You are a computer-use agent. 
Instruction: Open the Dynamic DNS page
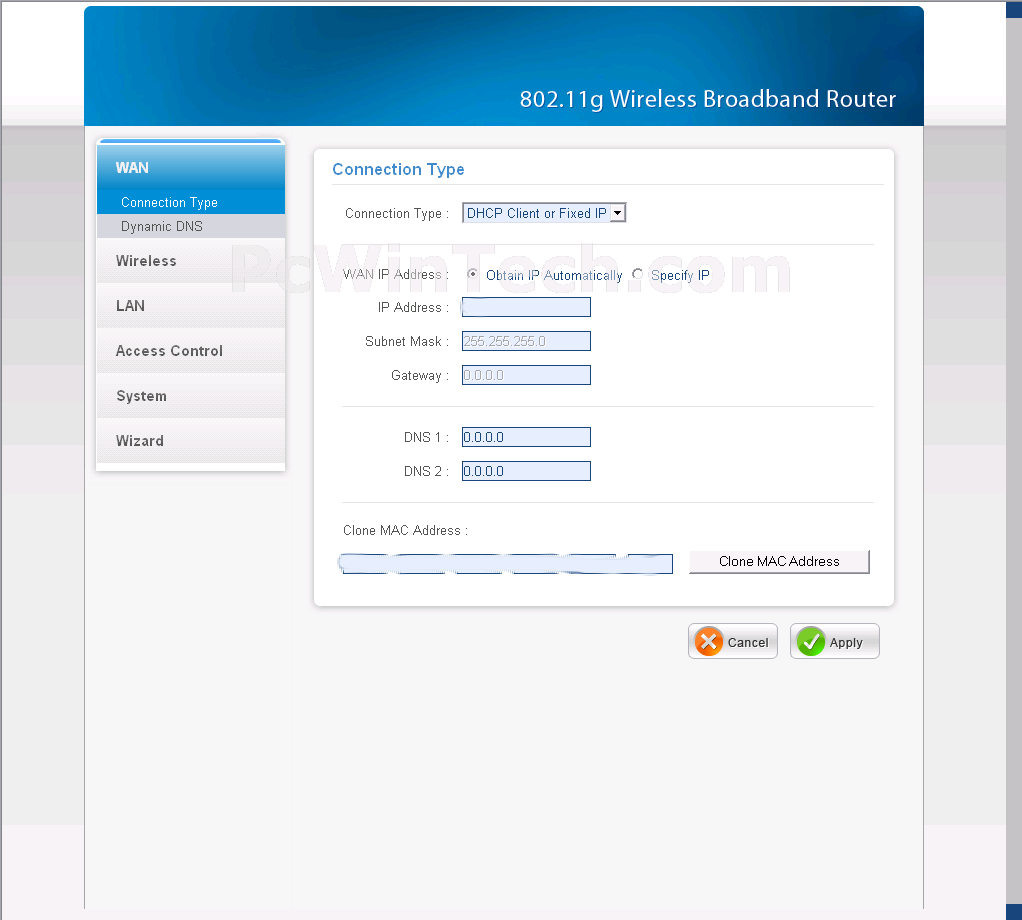[x=190, y=226]
